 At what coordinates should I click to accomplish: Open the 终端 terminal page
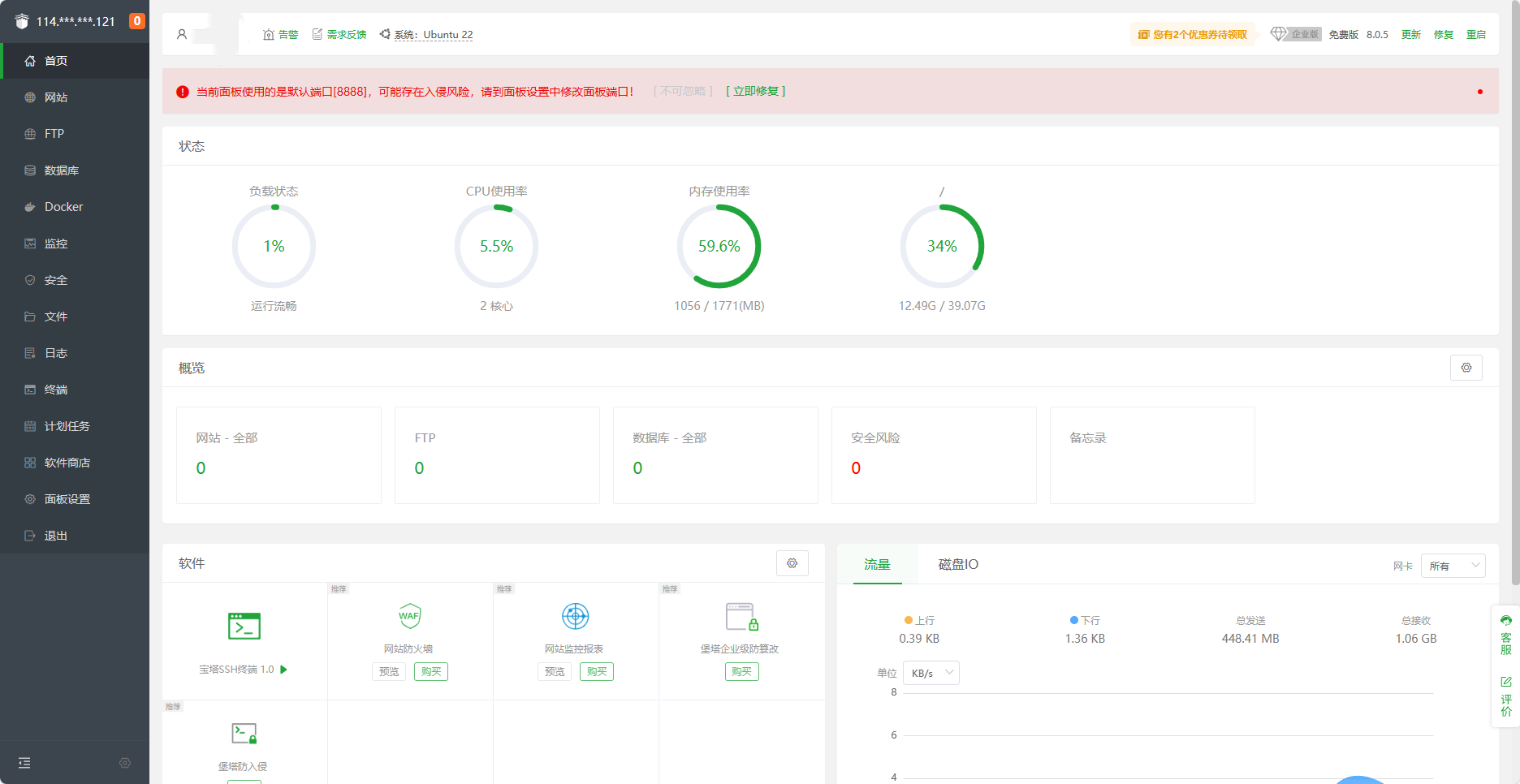(x=55, y=390)
